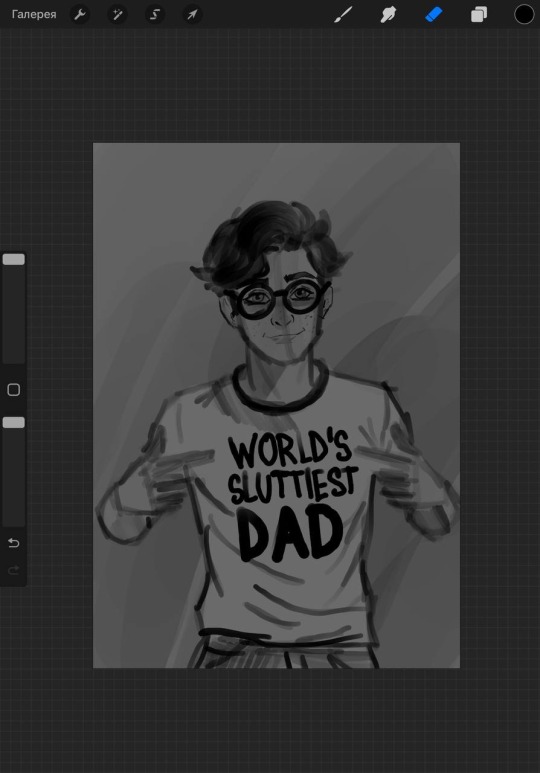
Task: Tap the square modify button in sidebar
Action: [x=14, y=390]
